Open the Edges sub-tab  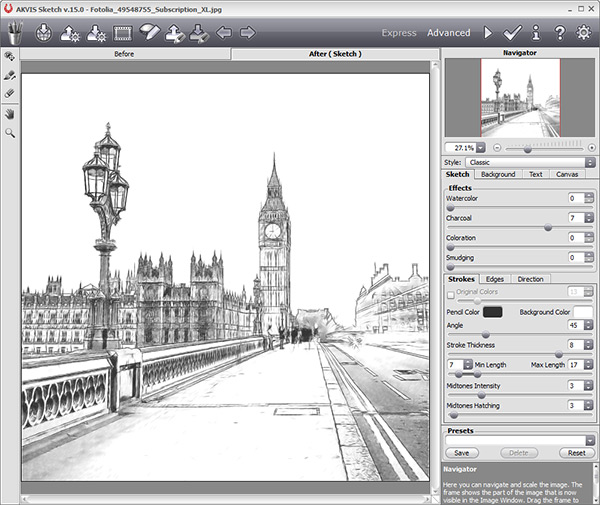pyautogui.click(x=495, y=279)
